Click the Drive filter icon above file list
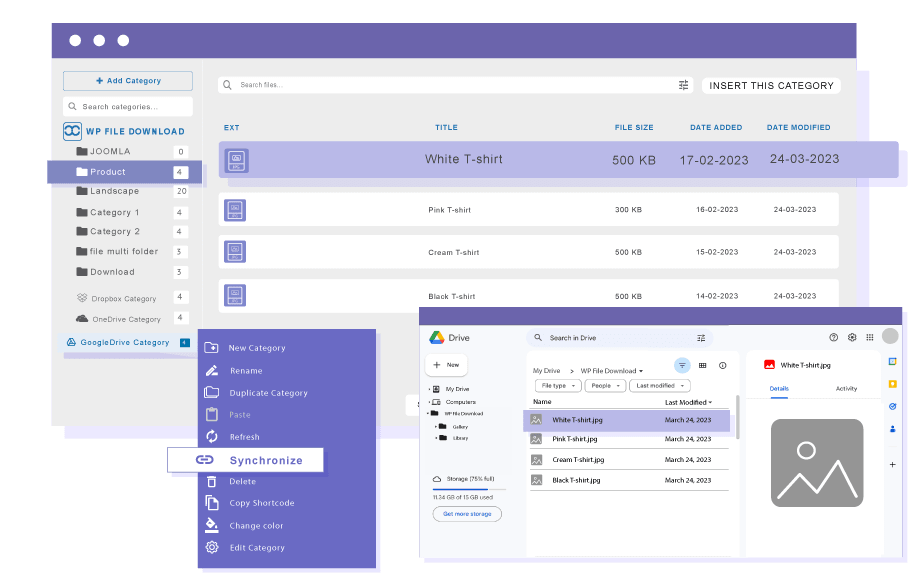Screen dimensions: 920x585 (x=682, y=366)
